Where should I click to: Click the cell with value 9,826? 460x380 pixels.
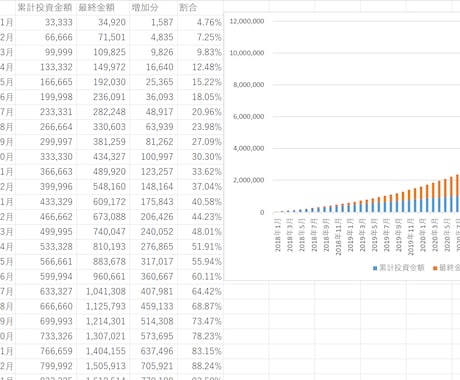[x=154, y=52]
